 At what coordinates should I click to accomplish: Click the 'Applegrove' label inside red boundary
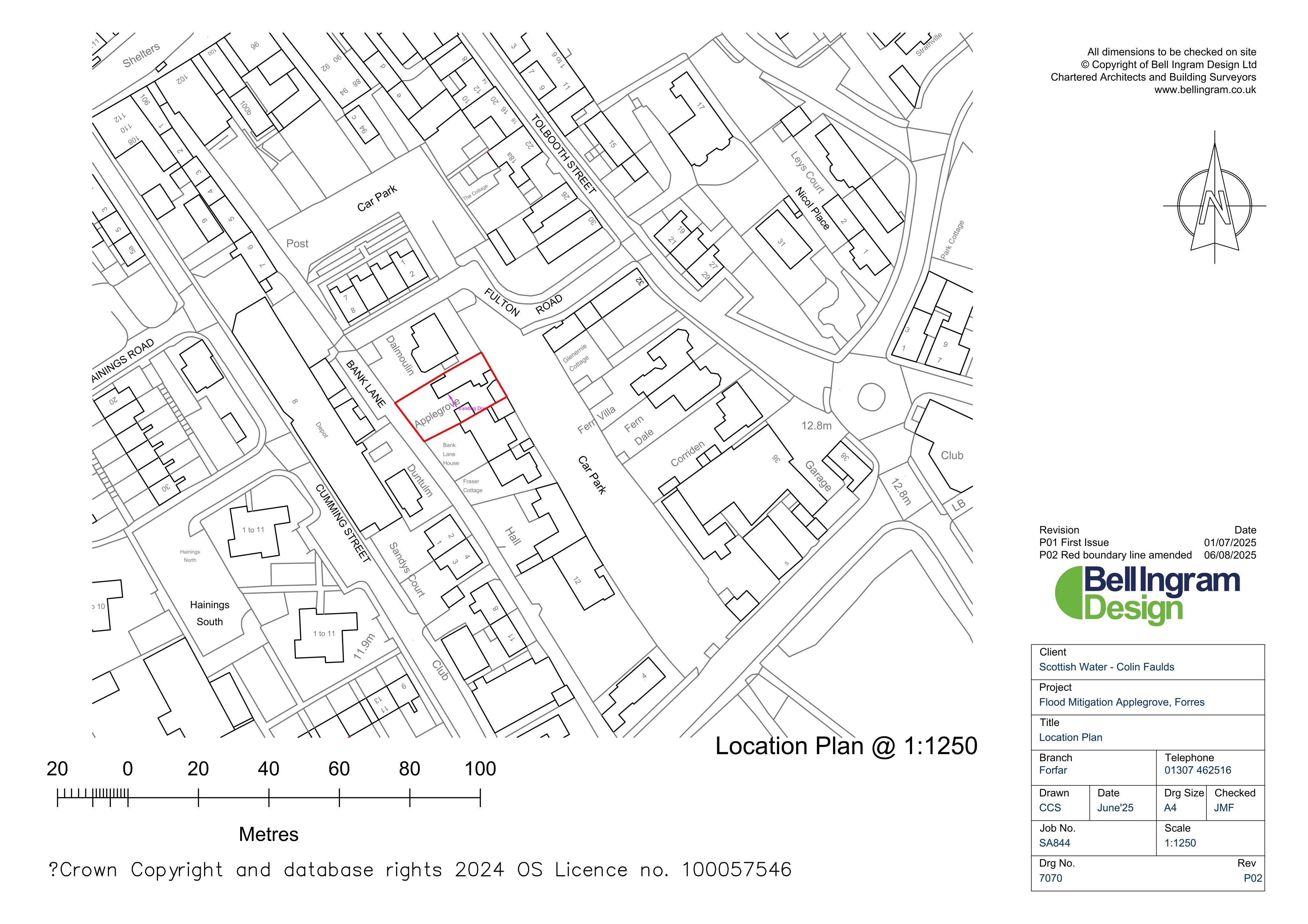[437, 413]
